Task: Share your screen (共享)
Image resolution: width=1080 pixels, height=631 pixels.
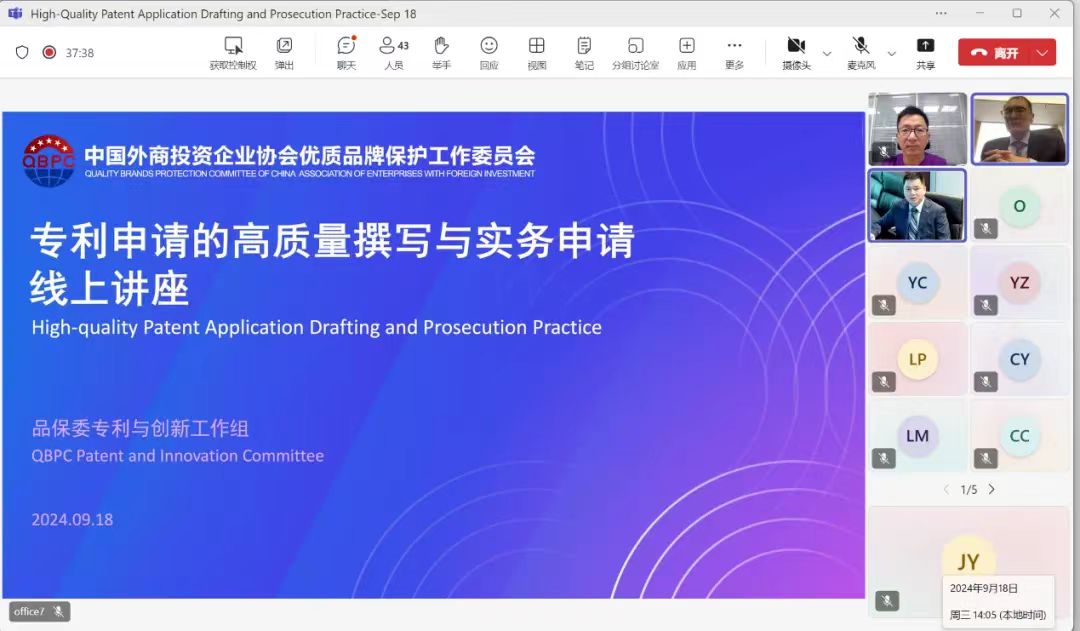Action: (925, 52)
